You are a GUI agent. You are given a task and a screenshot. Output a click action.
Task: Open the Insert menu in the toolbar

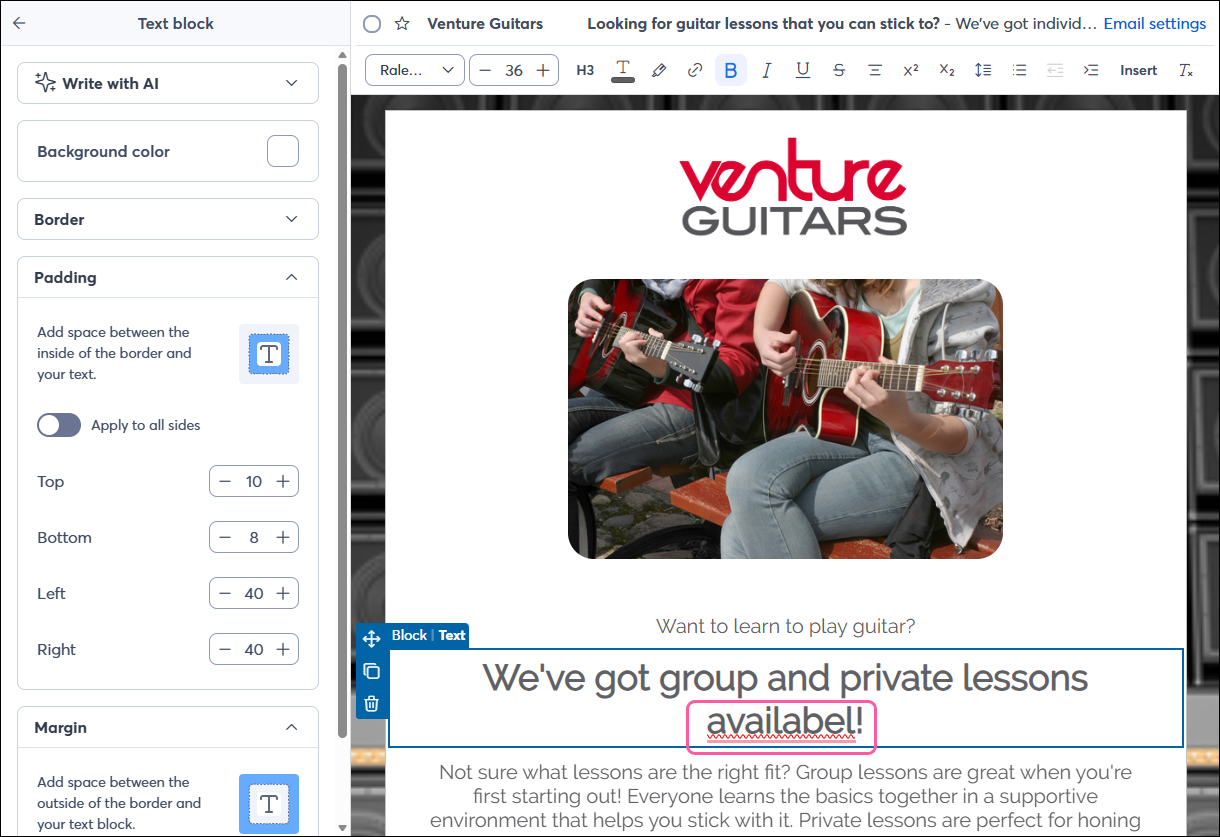[x=1138, y=70]
